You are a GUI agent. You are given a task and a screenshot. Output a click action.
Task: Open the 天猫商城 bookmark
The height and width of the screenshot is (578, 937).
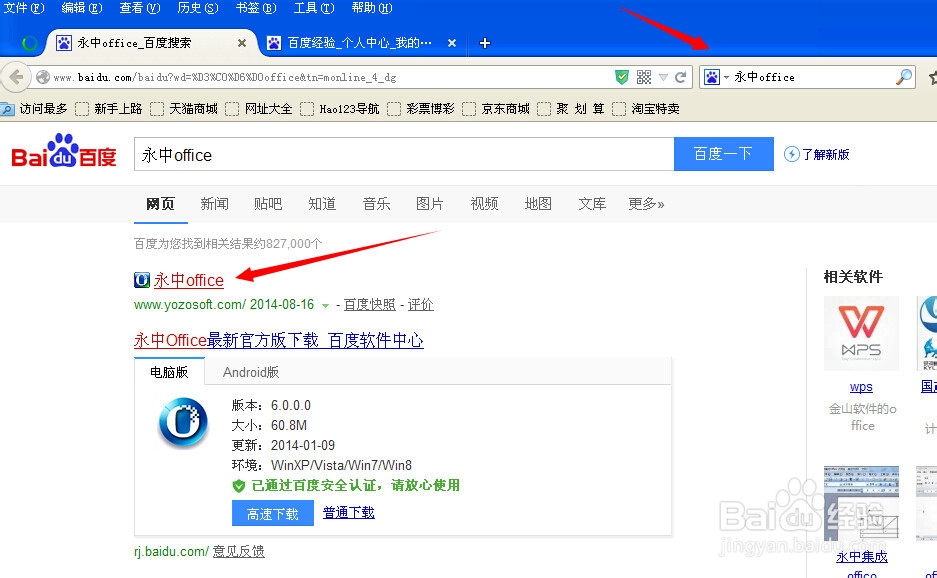point(184,109)
